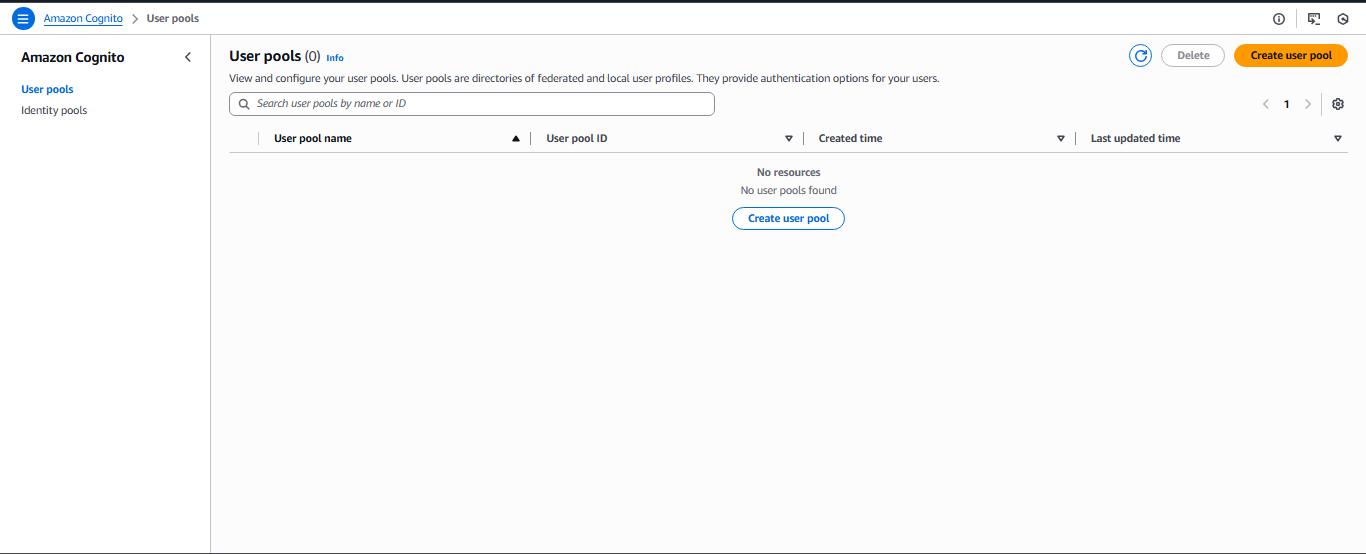Screen dimensions: 1366x554
Task: Click the search magnifier icon
Action: [x=244, y=104]
